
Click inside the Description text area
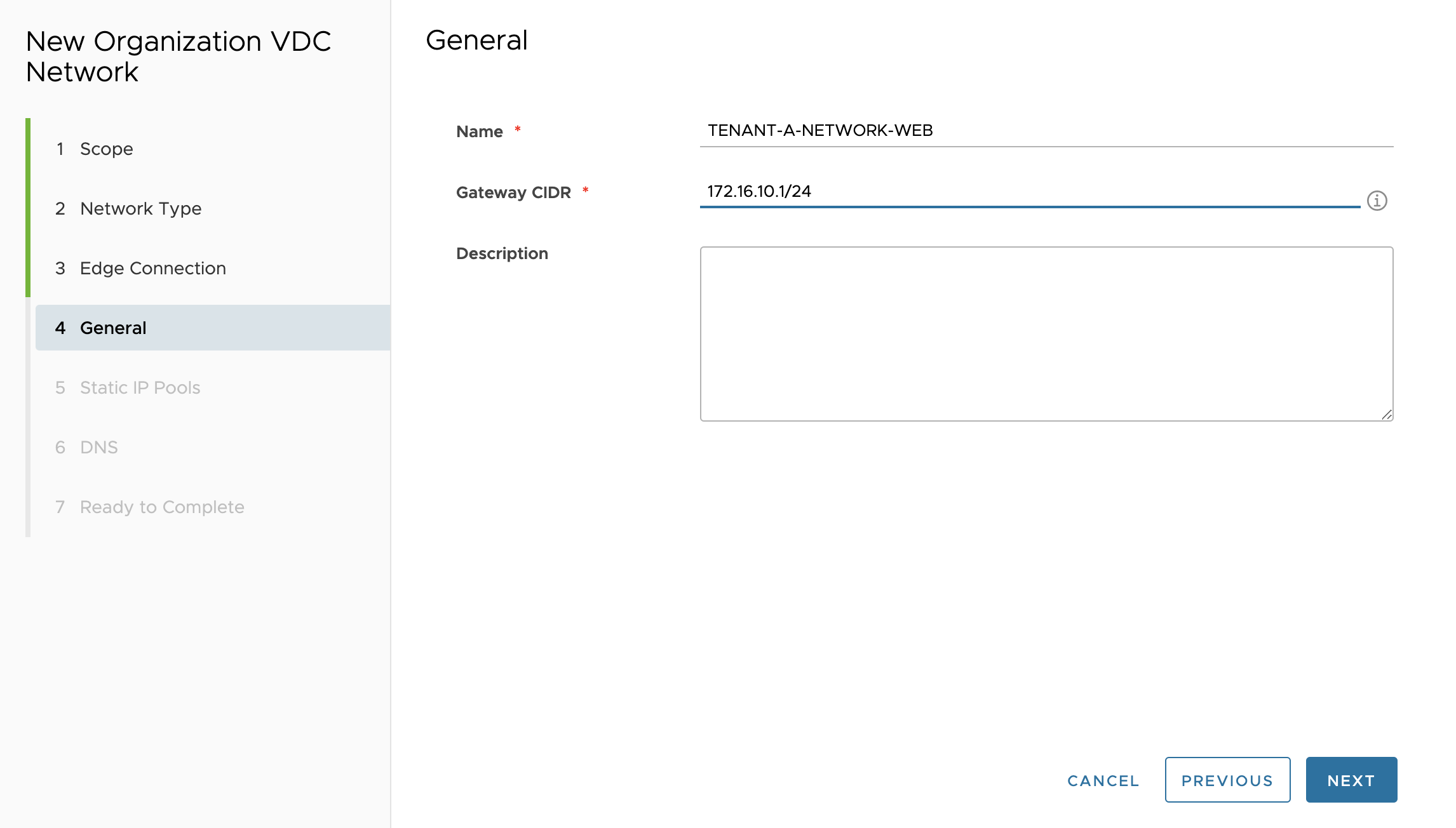pos(1046,333)
